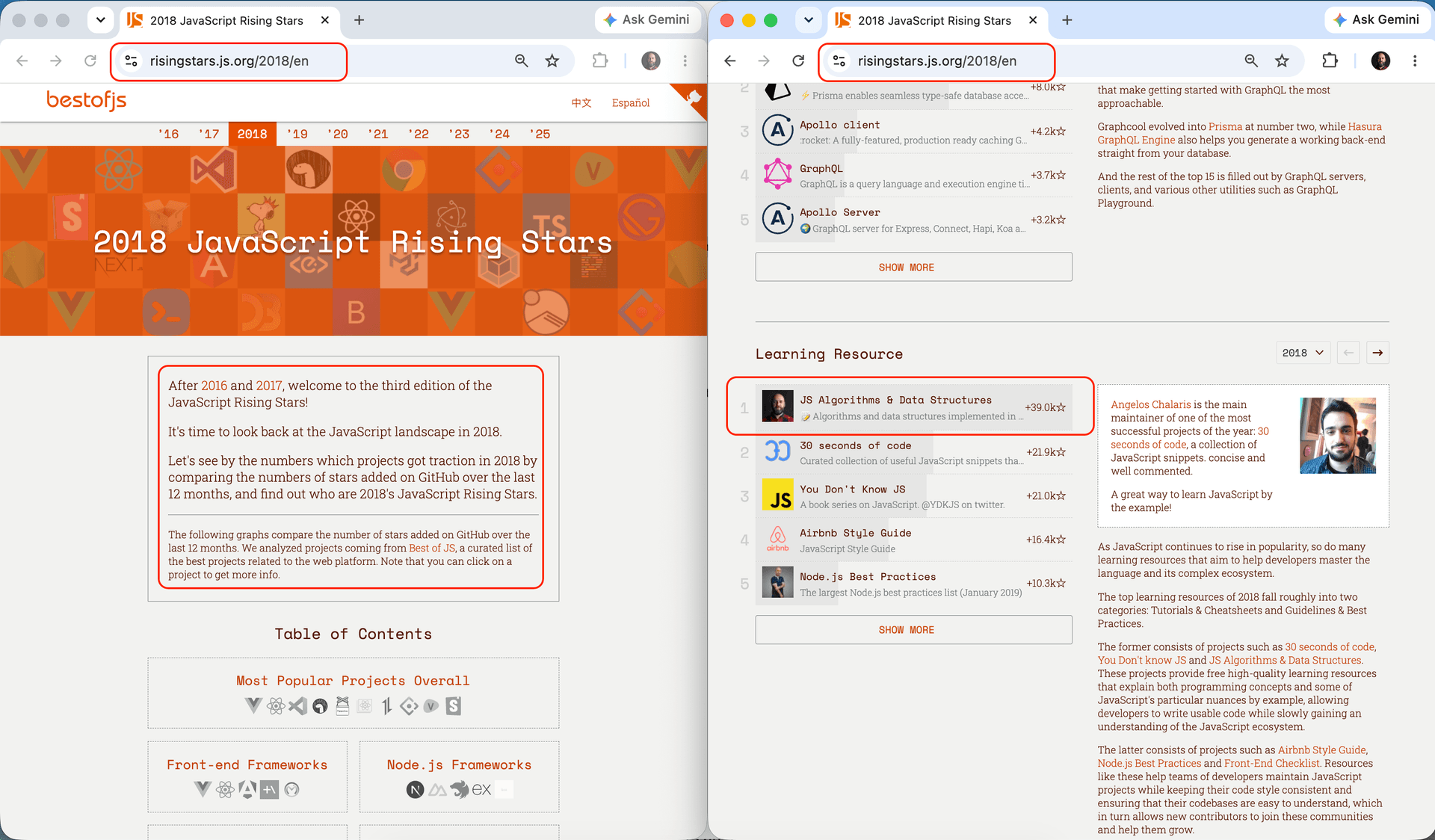Image resolution: width=1435 pixels, height=840 pixels.
Task: Reload the page in the left window
Action: pos(90,61)
